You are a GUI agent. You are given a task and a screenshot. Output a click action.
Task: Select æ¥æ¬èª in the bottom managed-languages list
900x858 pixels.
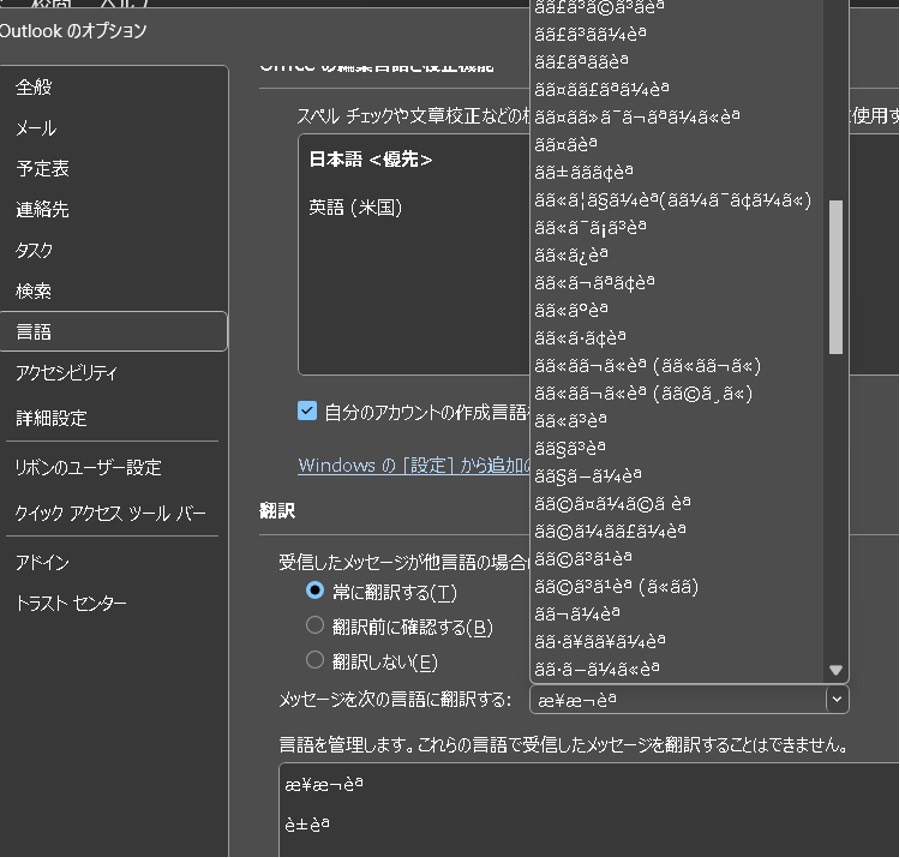(x=324, y=784)
